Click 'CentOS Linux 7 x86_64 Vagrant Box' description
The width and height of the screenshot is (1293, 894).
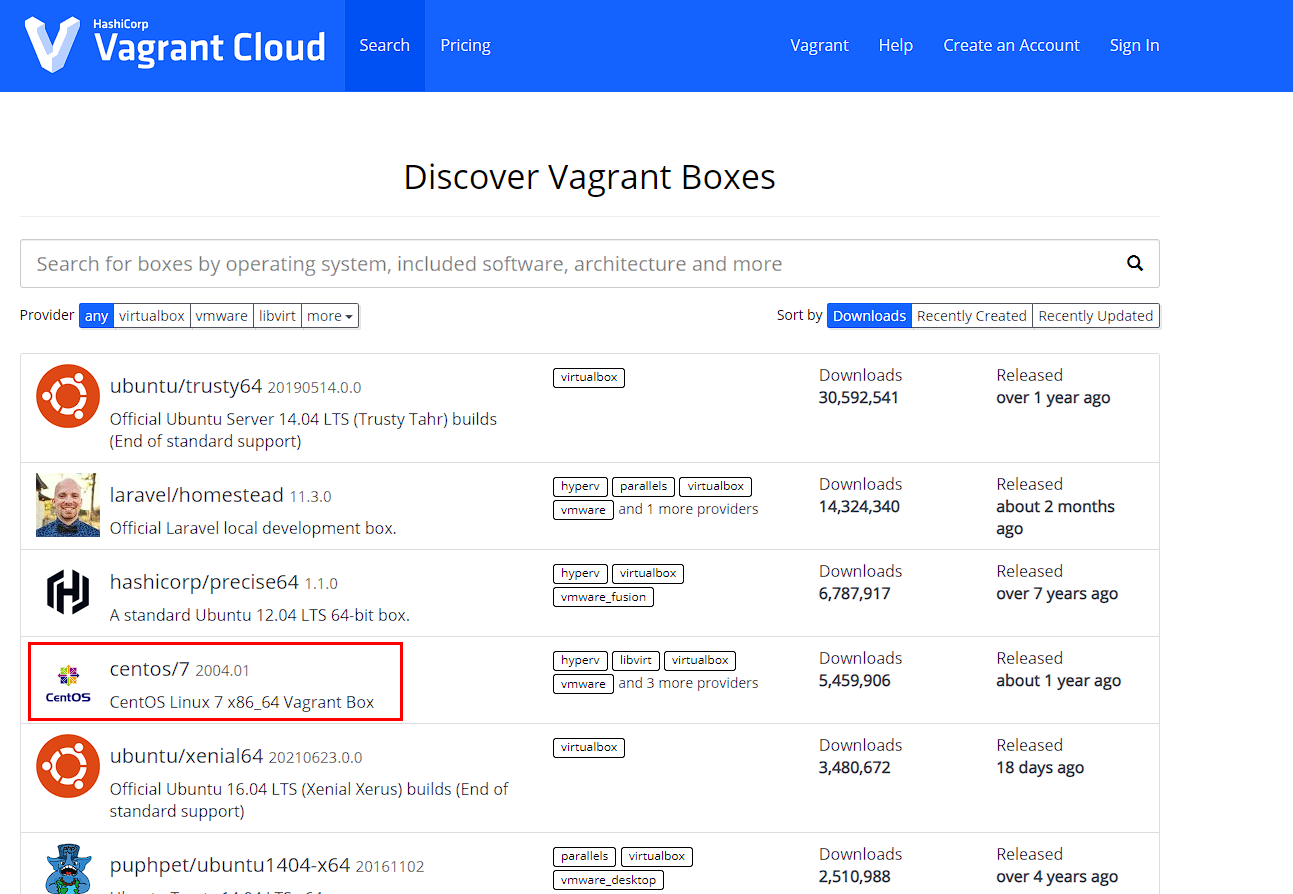pos(242,702)
